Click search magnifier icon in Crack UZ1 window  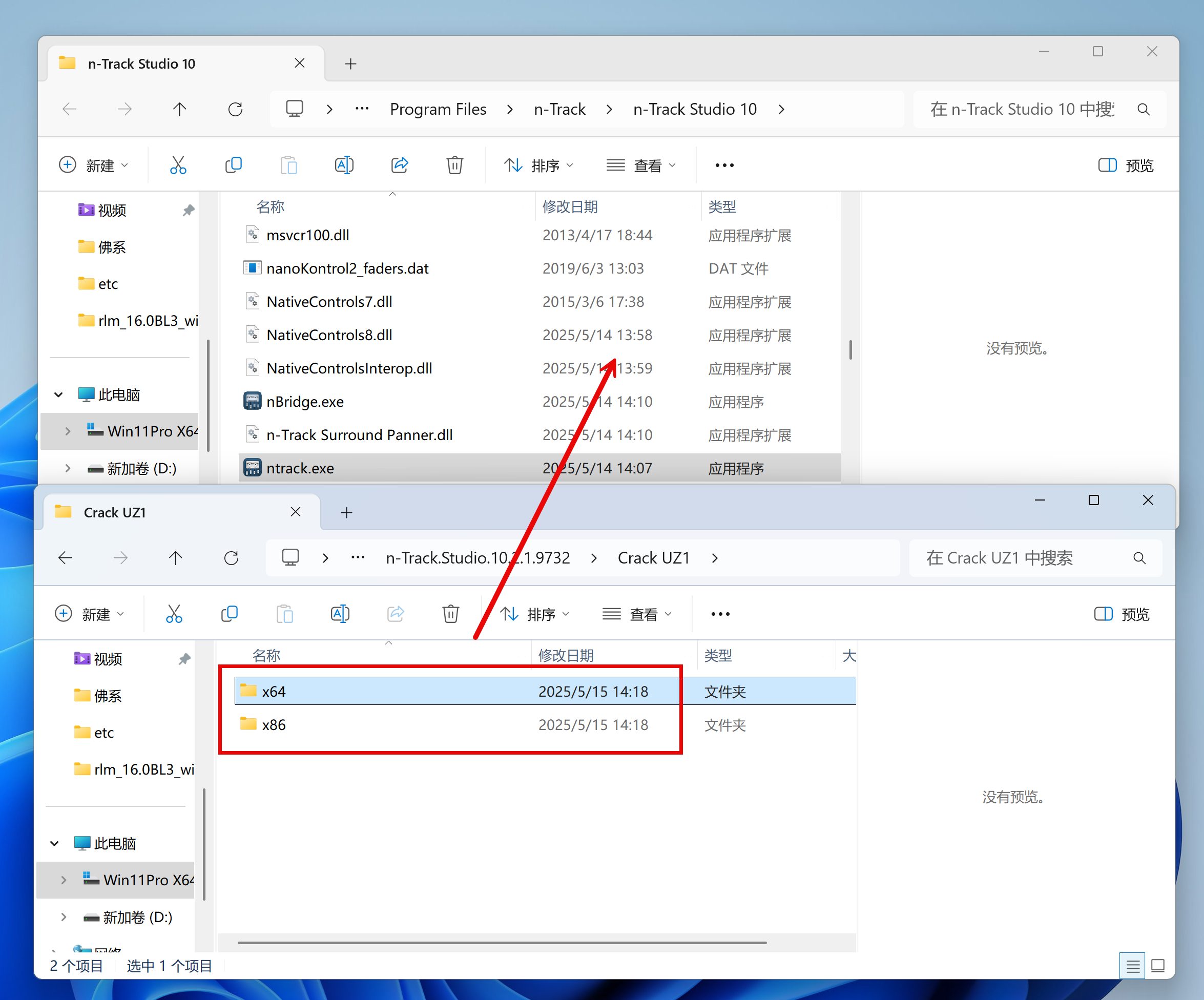1139,558
